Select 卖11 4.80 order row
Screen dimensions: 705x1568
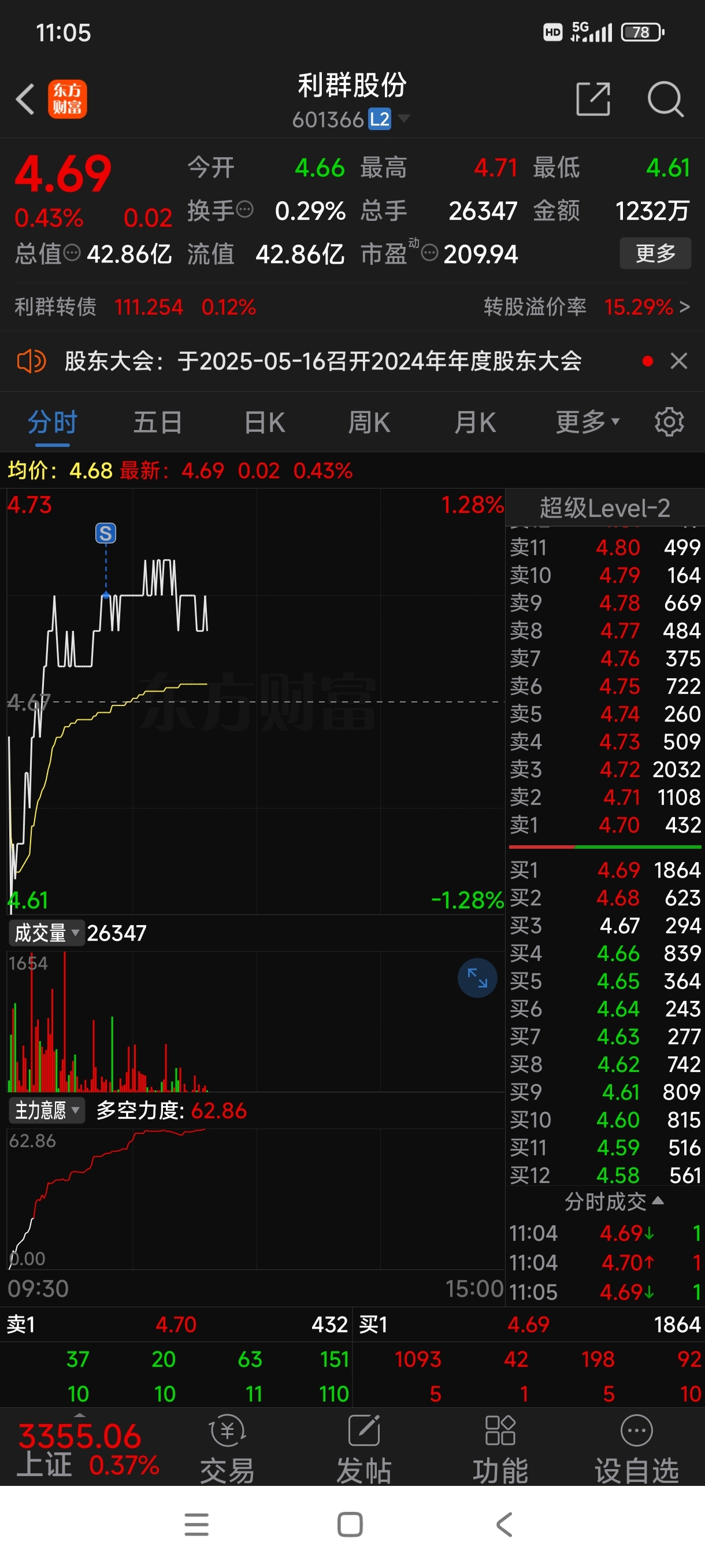605,547
